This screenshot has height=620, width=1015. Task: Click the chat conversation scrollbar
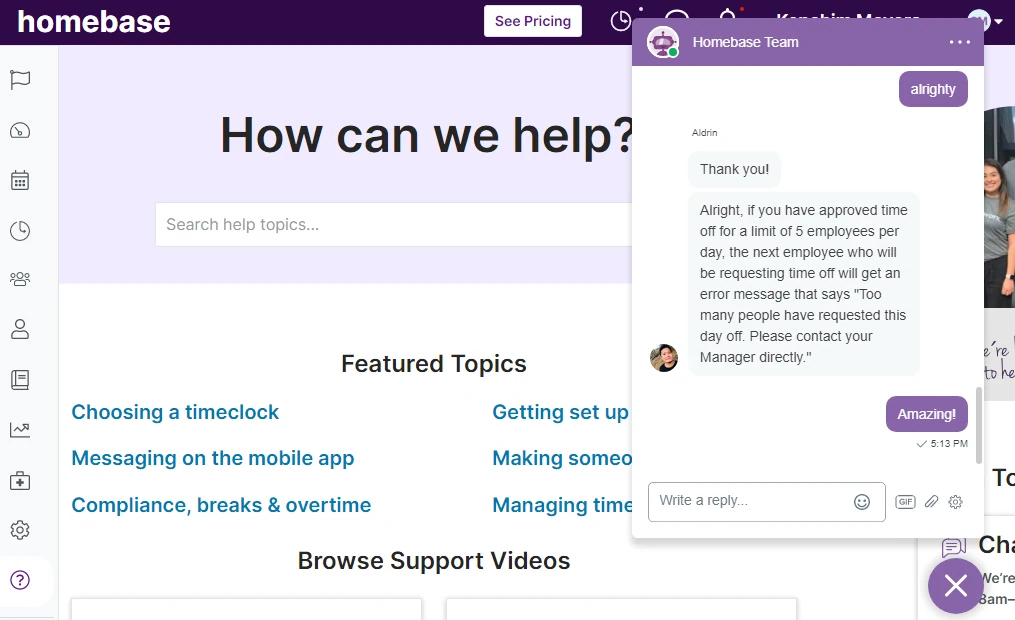point(979,425)
